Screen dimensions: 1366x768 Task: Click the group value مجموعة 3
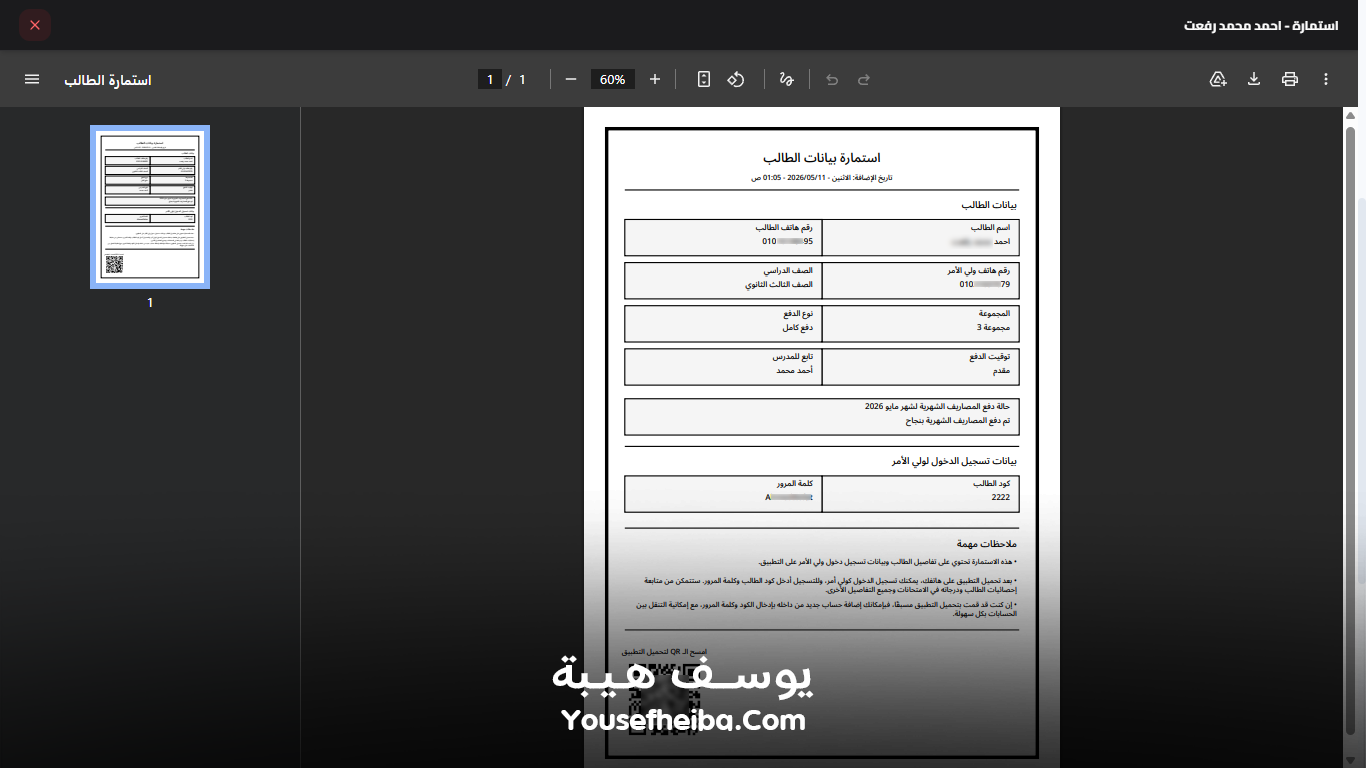click(994, 327)
